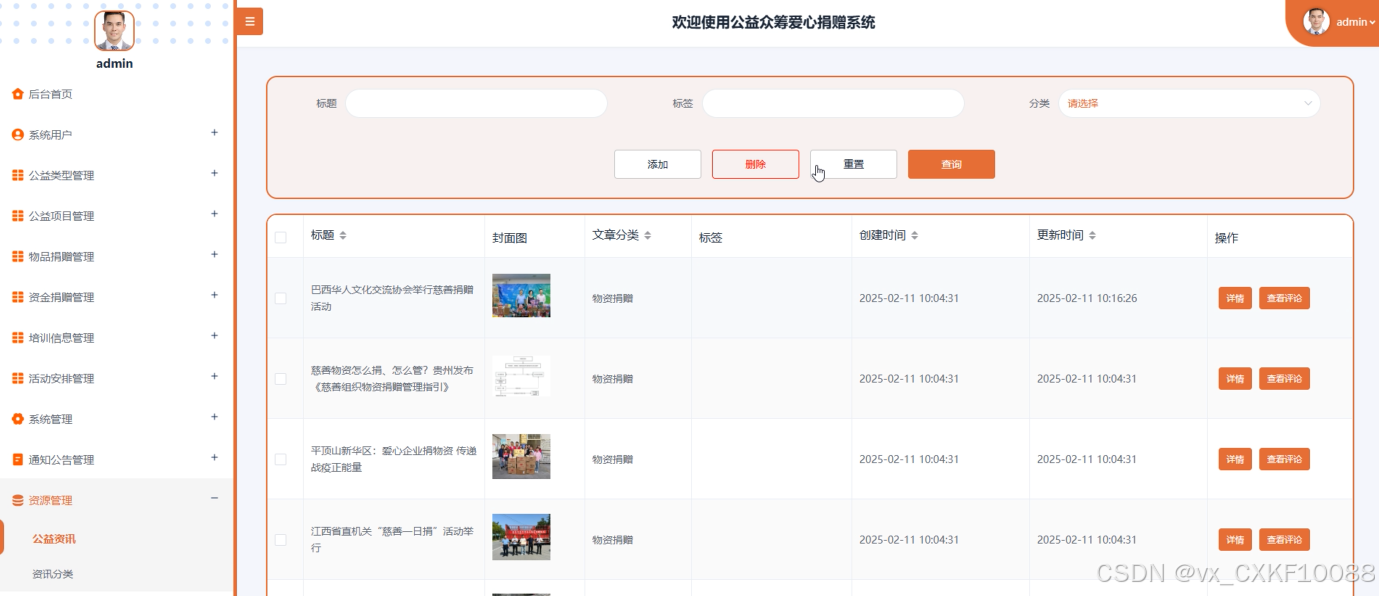Image resolution: width=1379 pixels, height=596 pixels.
Task: Check the row 慈善物资怎么捐、怎么管
Action: 280,379
